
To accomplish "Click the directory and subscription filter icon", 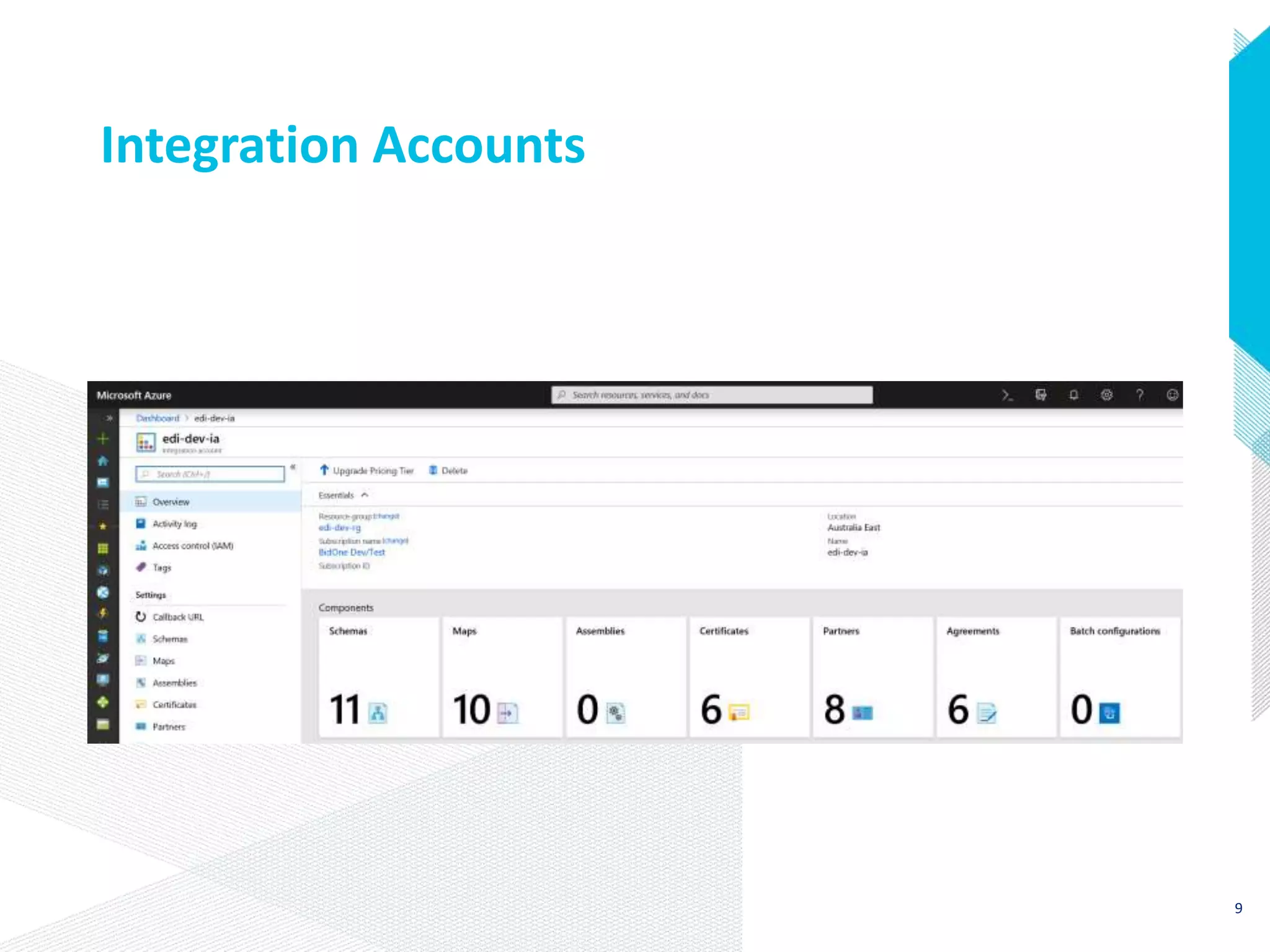I will (1041, 395).
